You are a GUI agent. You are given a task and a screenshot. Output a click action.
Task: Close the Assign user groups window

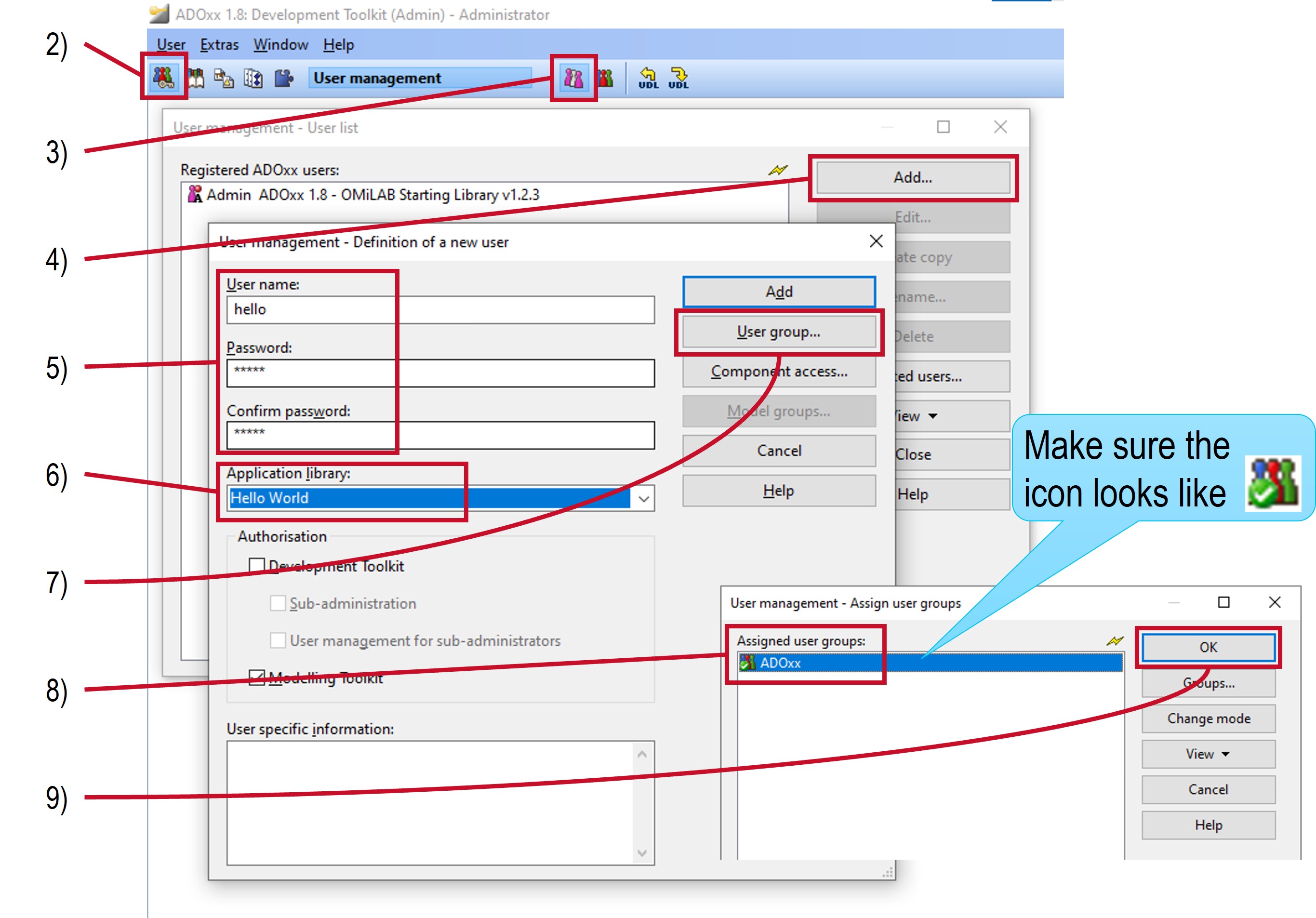pyautogui.click(x=1275, y=602)
